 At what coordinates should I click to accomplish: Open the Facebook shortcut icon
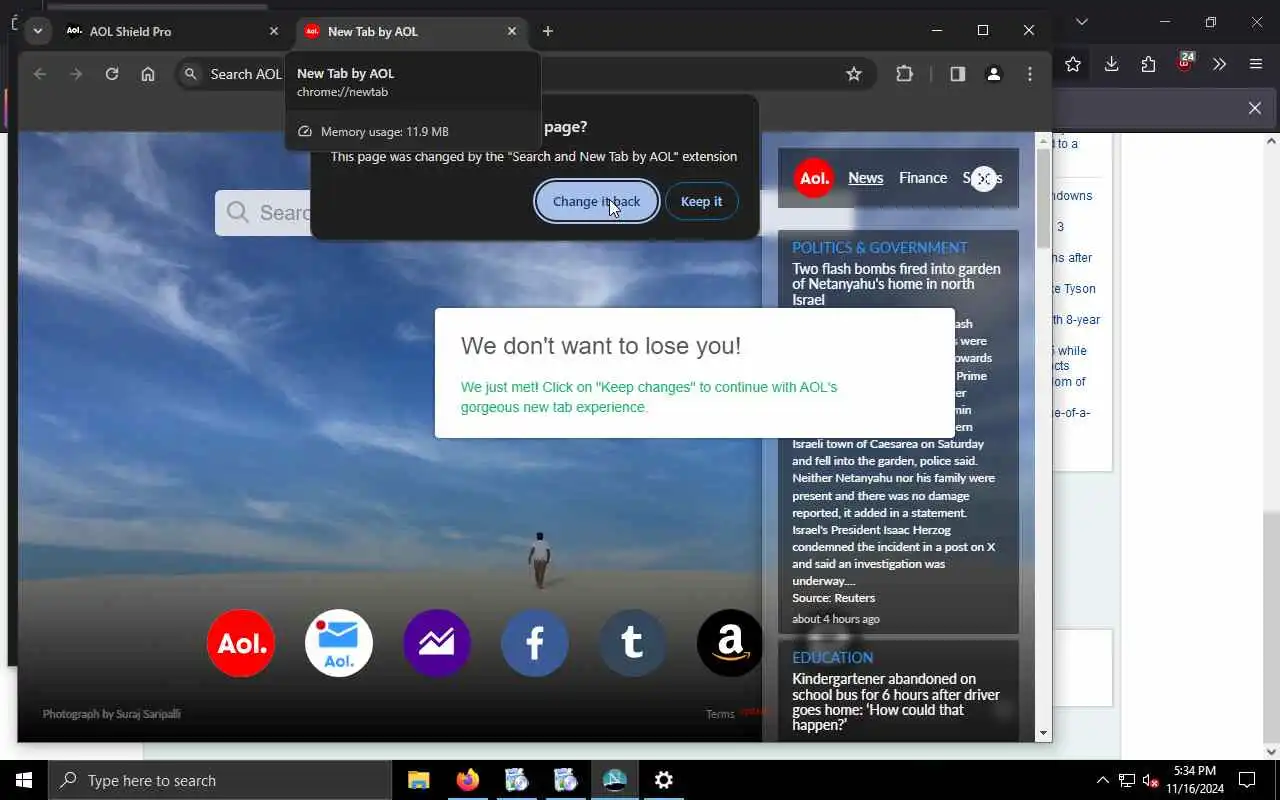coord(535,643)
